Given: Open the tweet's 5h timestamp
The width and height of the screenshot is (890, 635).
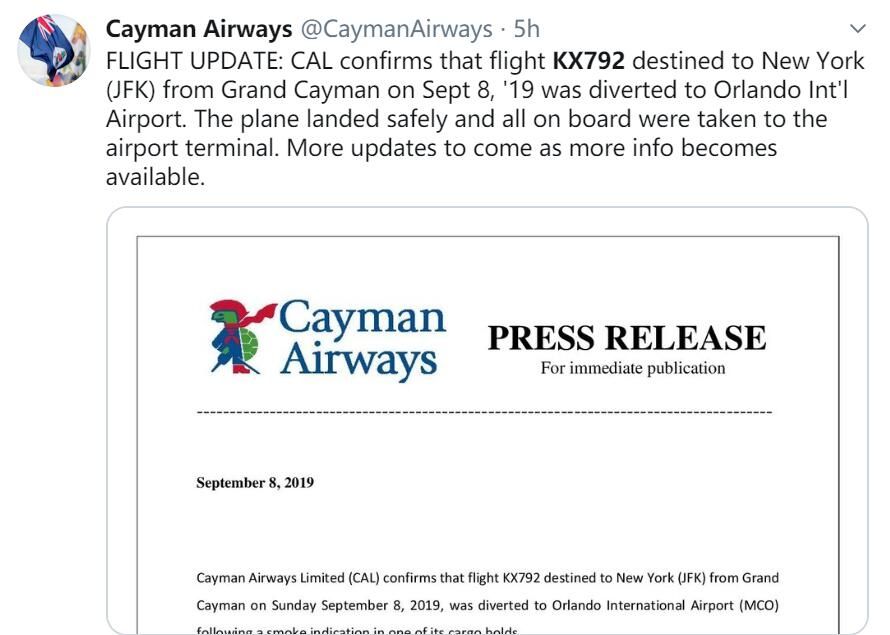Looking at the screenshot, I should pos(526,29).
